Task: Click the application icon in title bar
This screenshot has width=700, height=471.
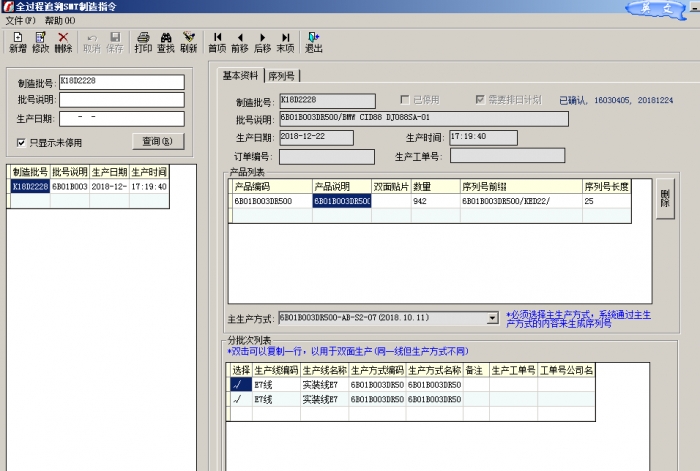Action: 8,6
